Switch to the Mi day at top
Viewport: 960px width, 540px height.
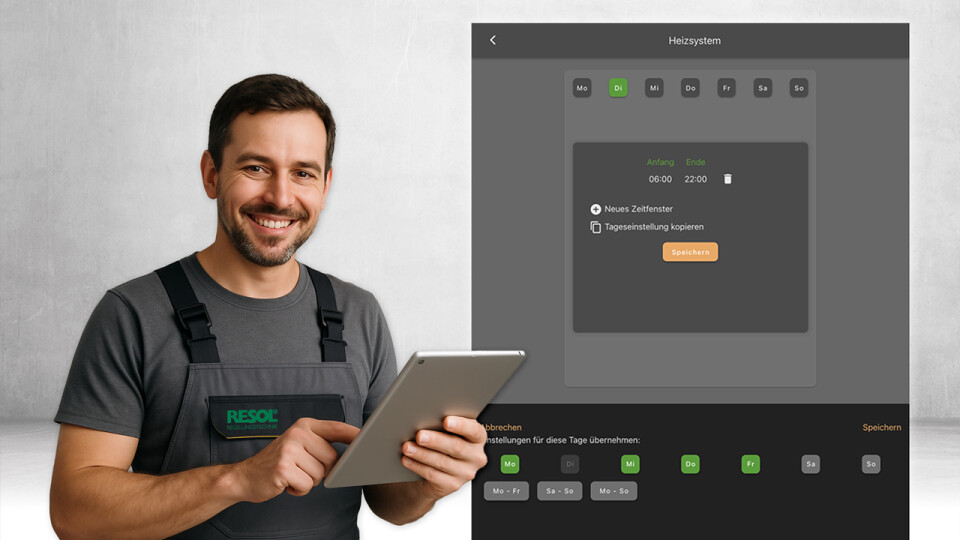point(654,88)
